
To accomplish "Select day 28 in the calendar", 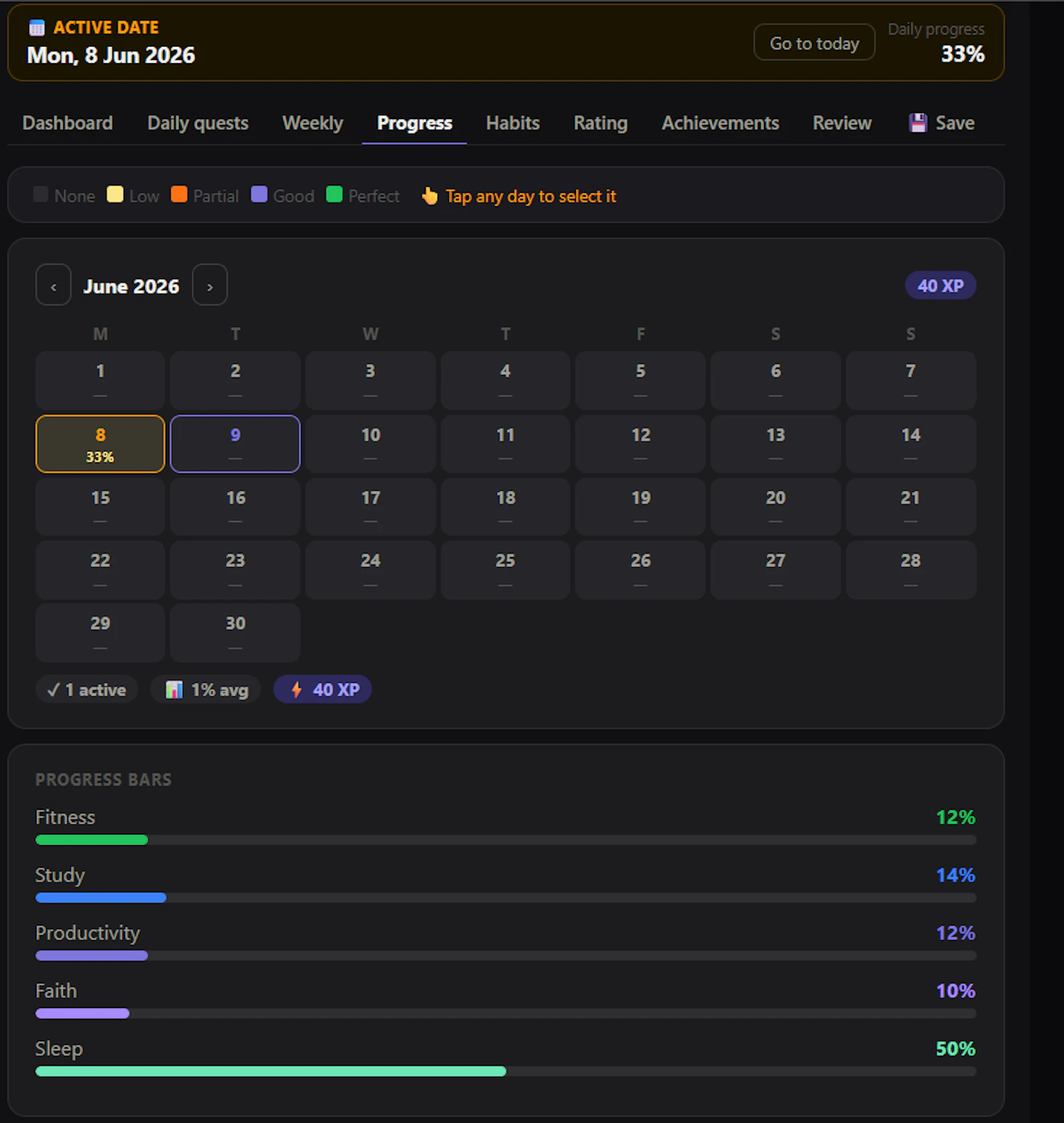I will tap(911, 570).
